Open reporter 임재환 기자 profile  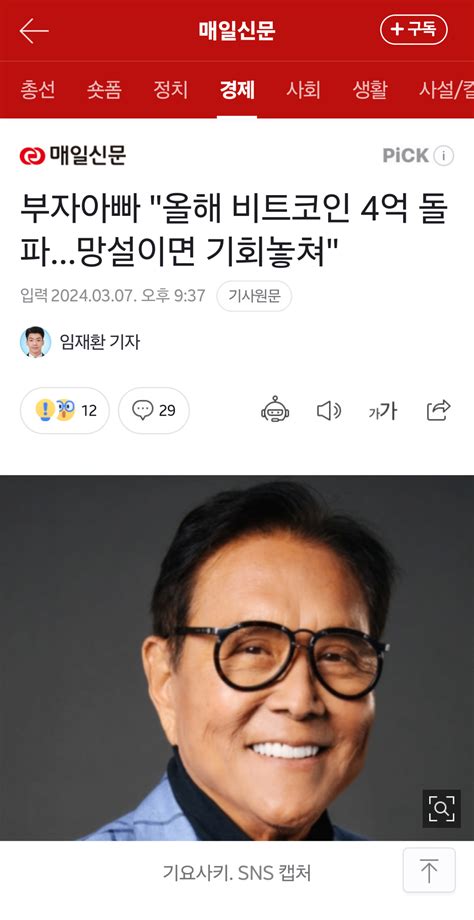[80, 342]
